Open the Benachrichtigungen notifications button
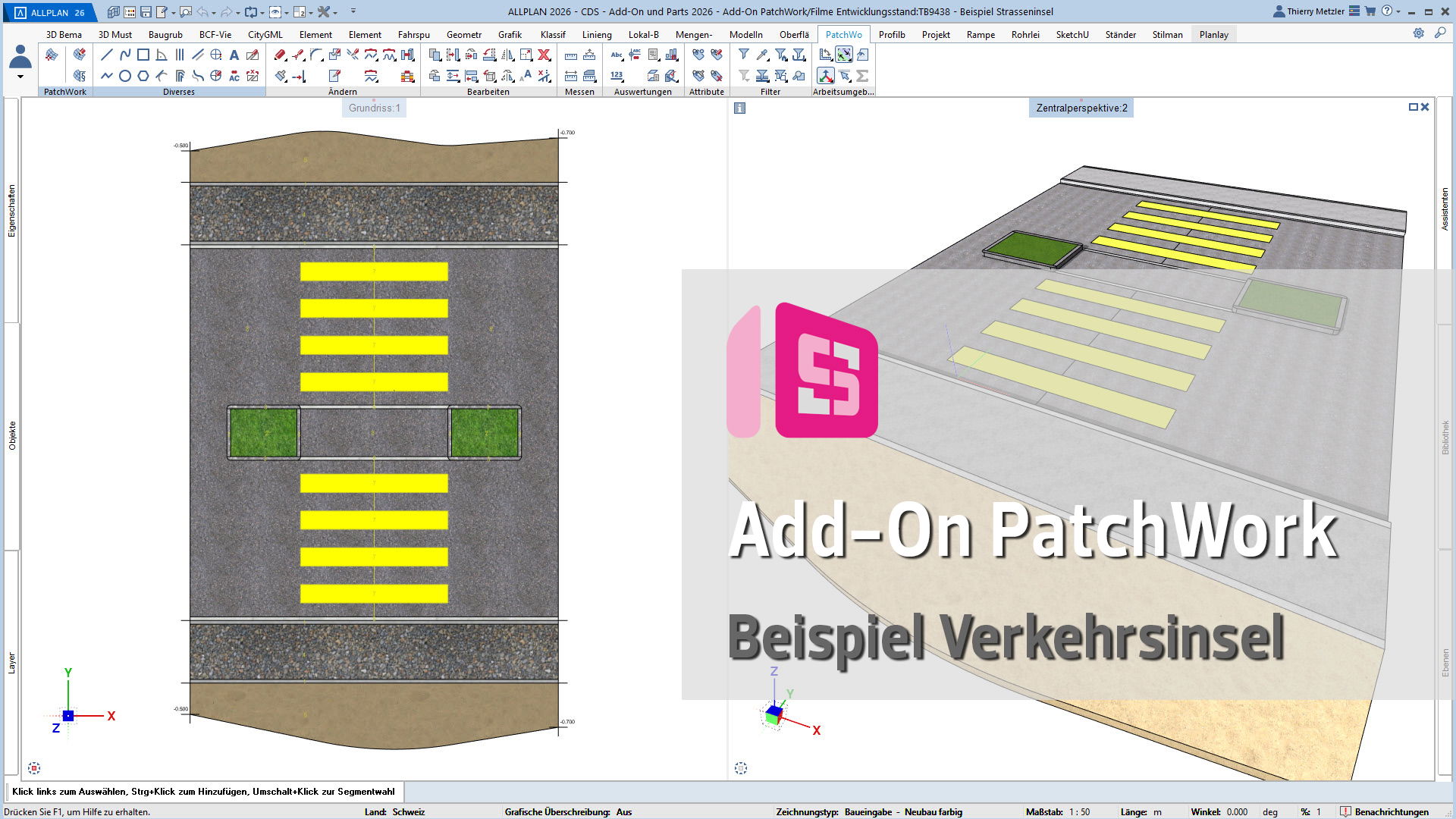The height and width of the screenshot is (819, 1456). [1384, 811]
